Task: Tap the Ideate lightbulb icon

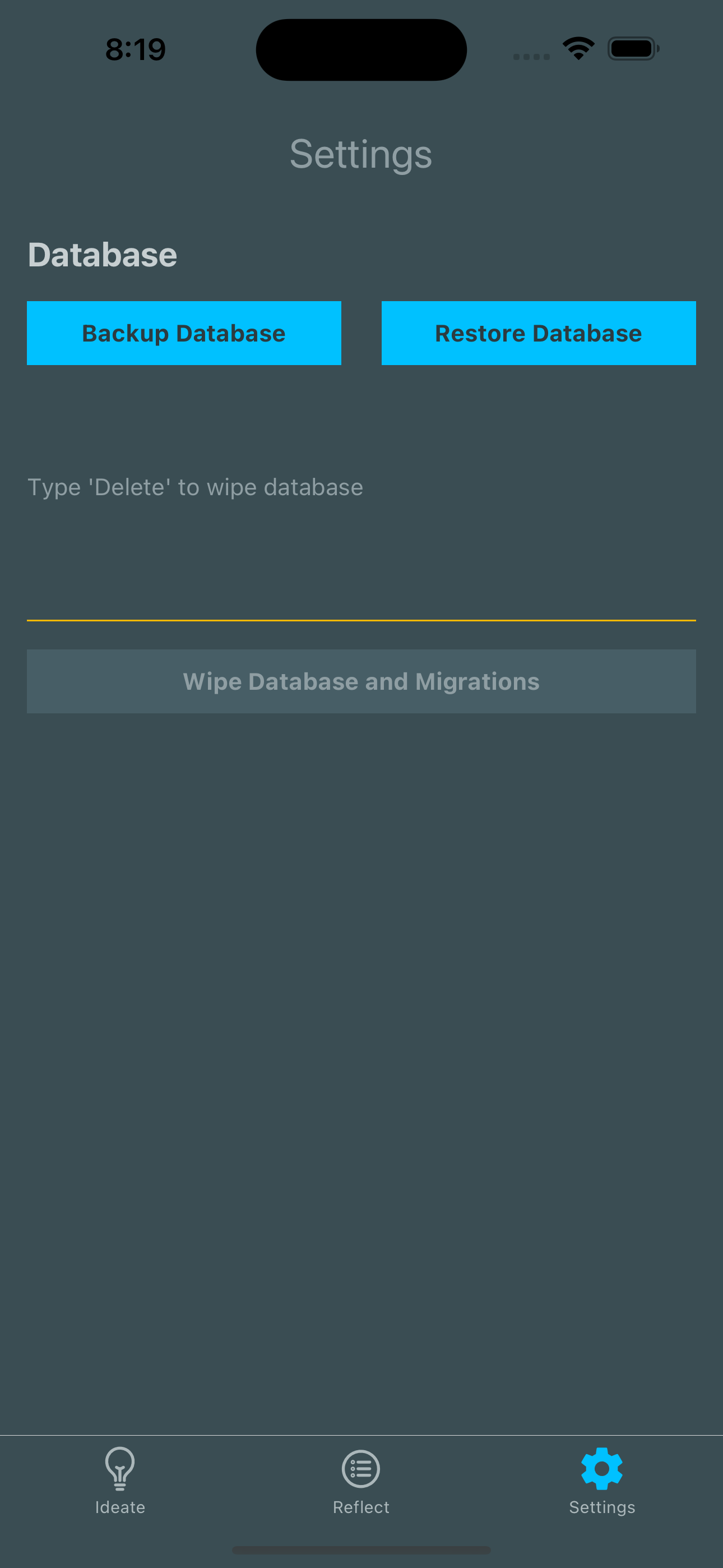Action: [120, 1468]
